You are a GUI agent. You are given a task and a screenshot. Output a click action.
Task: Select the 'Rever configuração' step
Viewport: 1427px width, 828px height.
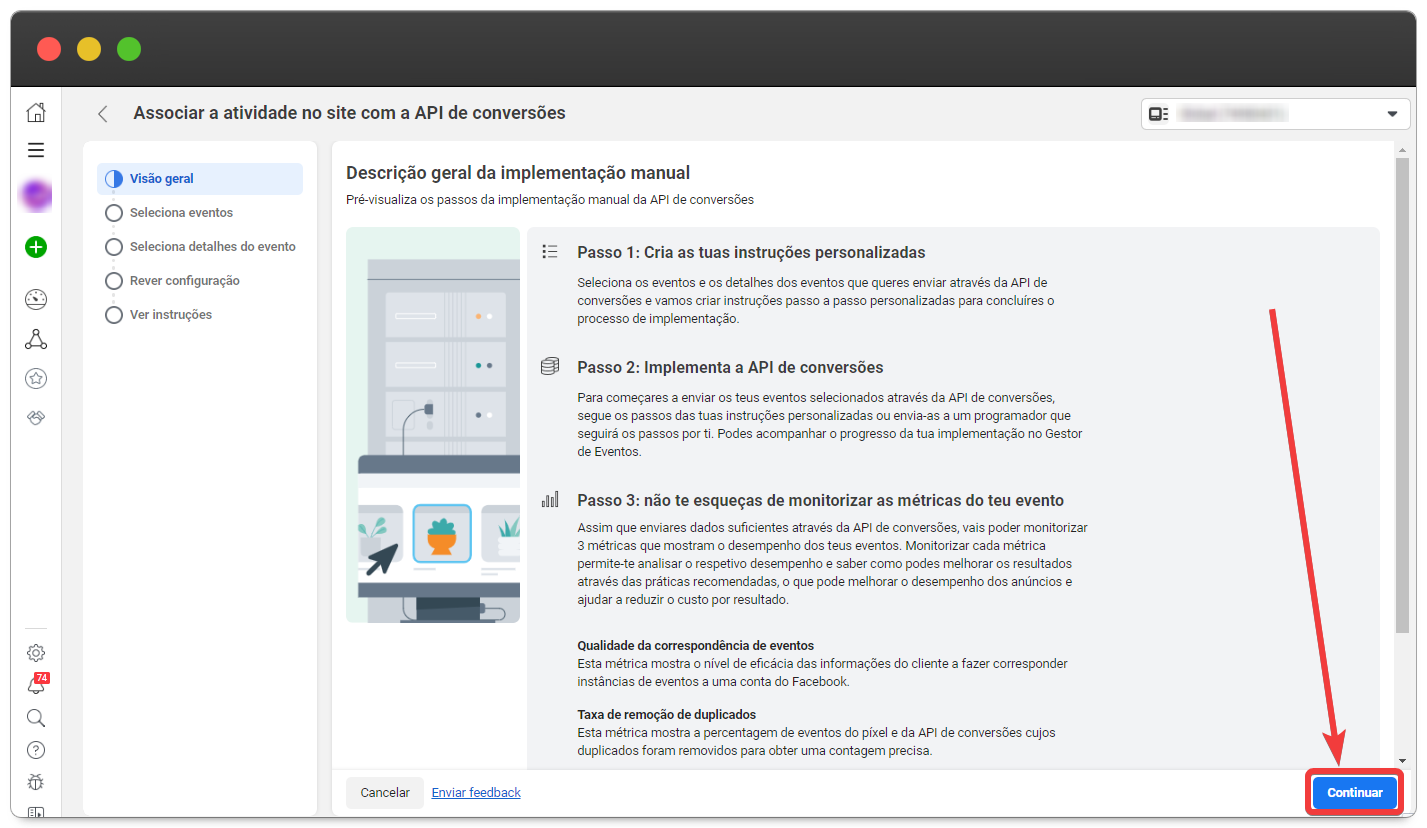pos(184,281)
